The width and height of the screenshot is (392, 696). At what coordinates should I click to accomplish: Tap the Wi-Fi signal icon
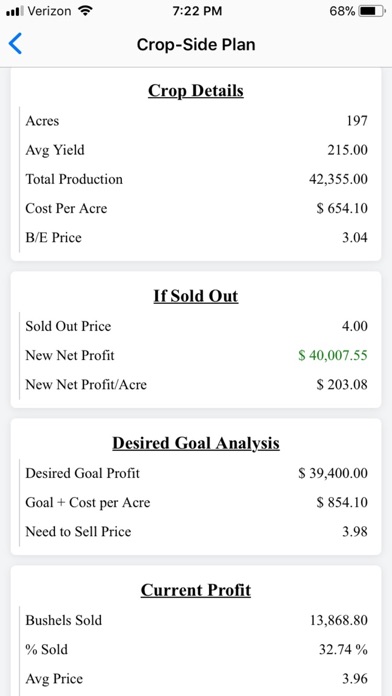point(83,11)
